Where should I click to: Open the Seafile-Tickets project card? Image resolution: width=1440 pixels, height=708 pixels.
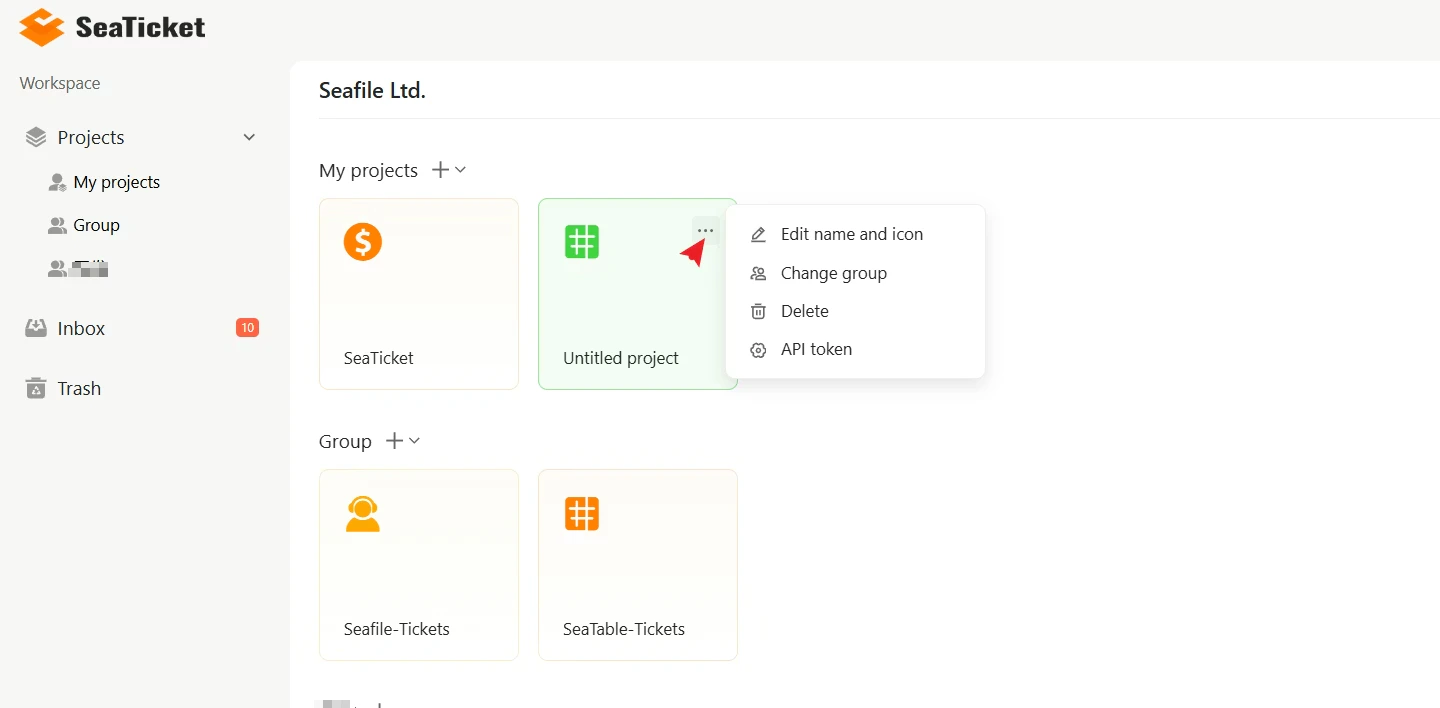(x=419, y=565)
